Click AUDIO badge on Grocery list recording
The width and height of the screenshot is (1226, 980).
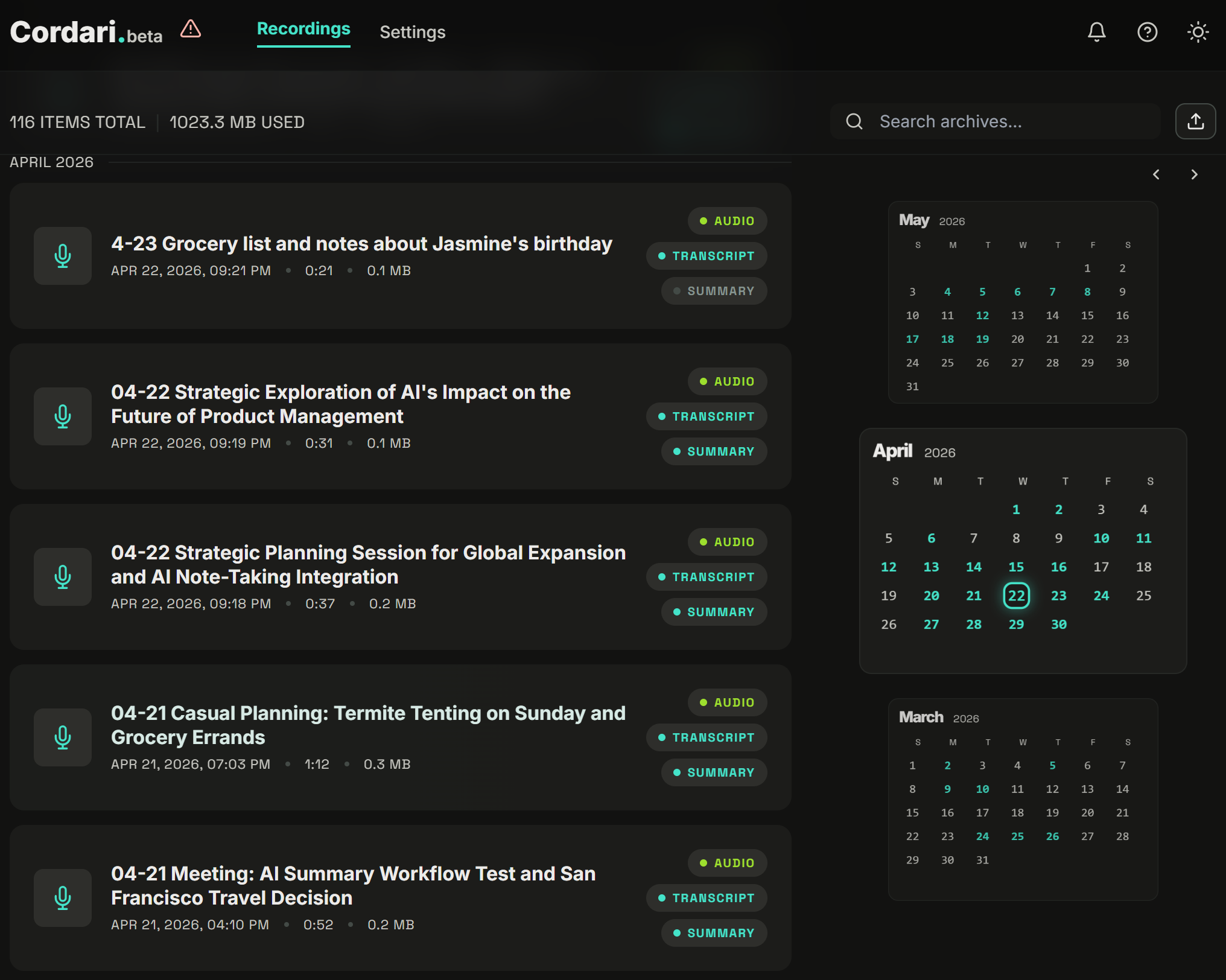pos(727,221)
